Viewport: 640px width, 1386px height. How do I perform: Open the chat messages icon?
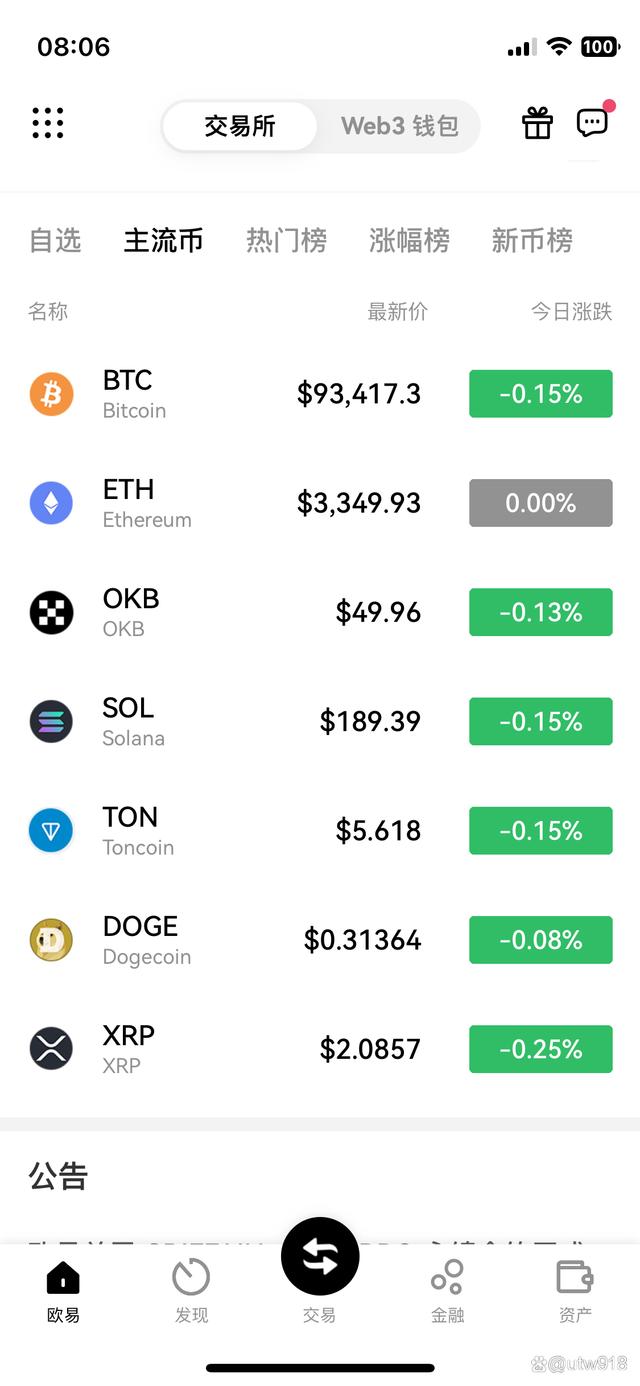point(592,123)
